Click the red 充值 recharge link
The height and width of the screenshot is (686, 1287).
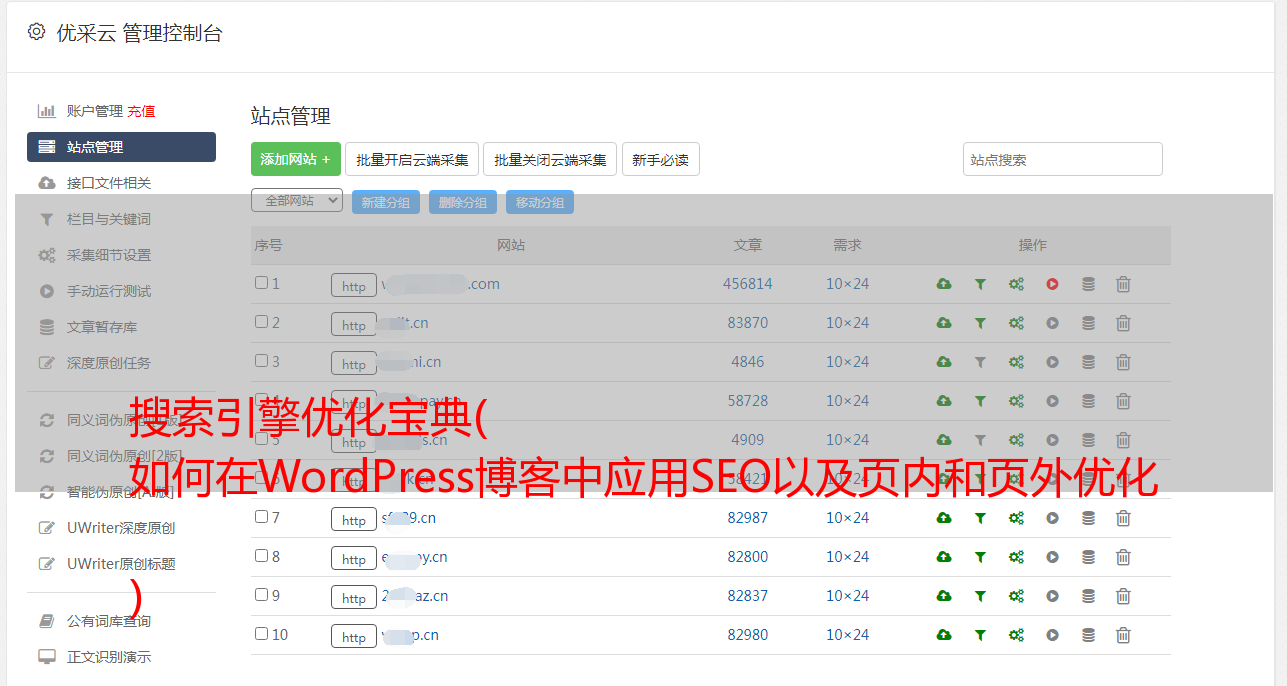tap(141, 111)
